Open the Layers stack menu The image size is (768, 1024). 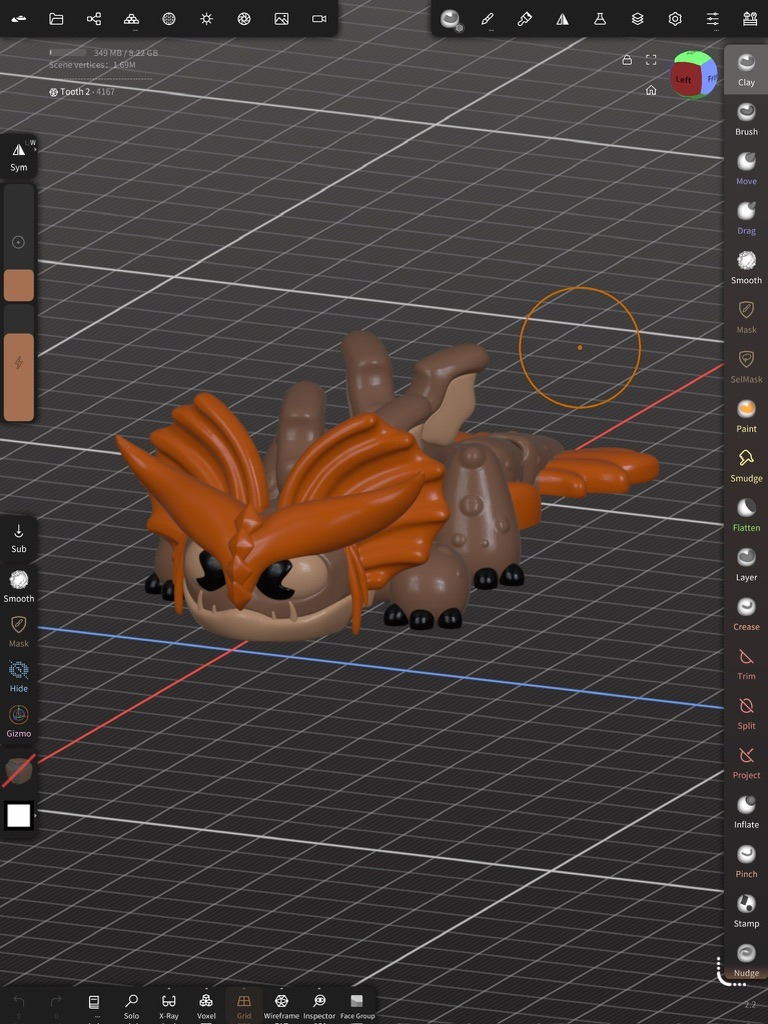(x=637, y=19)
